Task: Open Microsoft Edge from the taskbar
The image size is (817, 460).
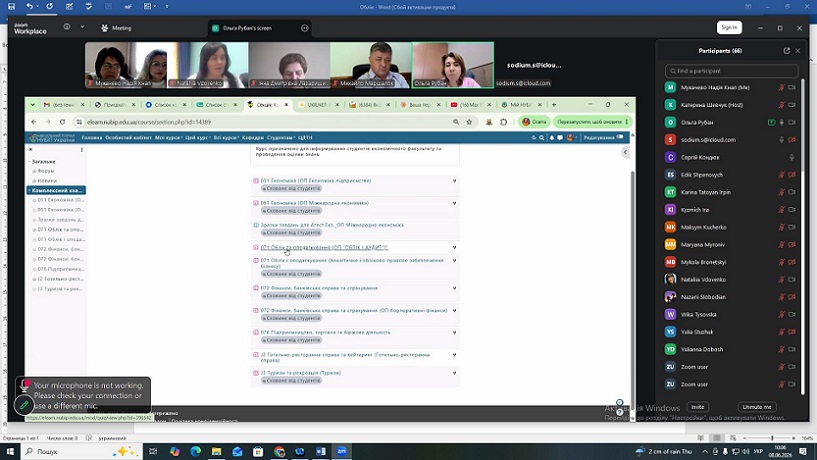Action: click(195, 451)
